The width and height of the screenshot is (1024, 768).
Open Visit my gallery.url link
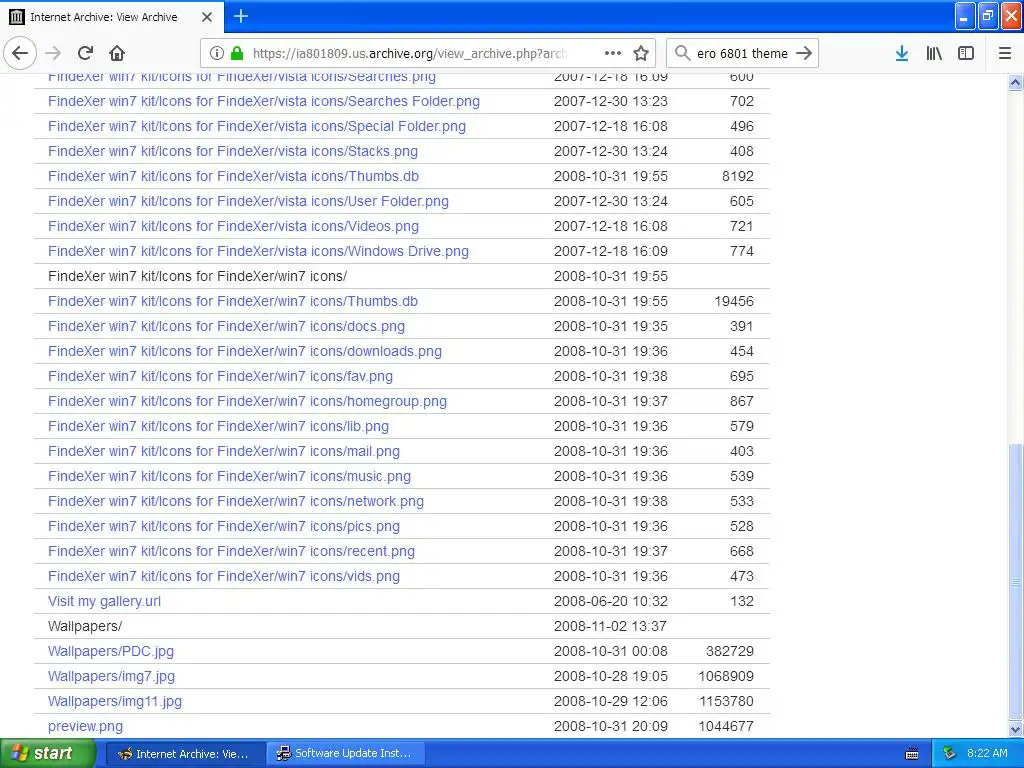pyautogui.click(x=104, y=601)
